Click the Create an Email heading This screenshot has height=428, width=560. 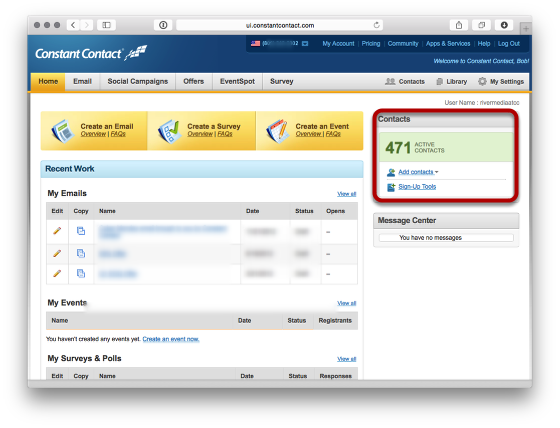(107, 126)
